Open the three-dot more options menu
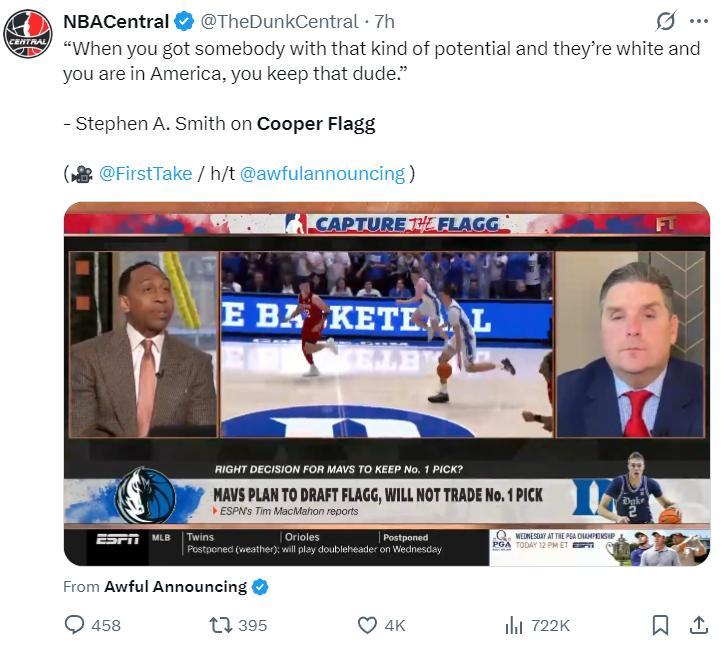The width and height of the screenshot is (725, 647). pyautogui.click(x=697, y=21)
